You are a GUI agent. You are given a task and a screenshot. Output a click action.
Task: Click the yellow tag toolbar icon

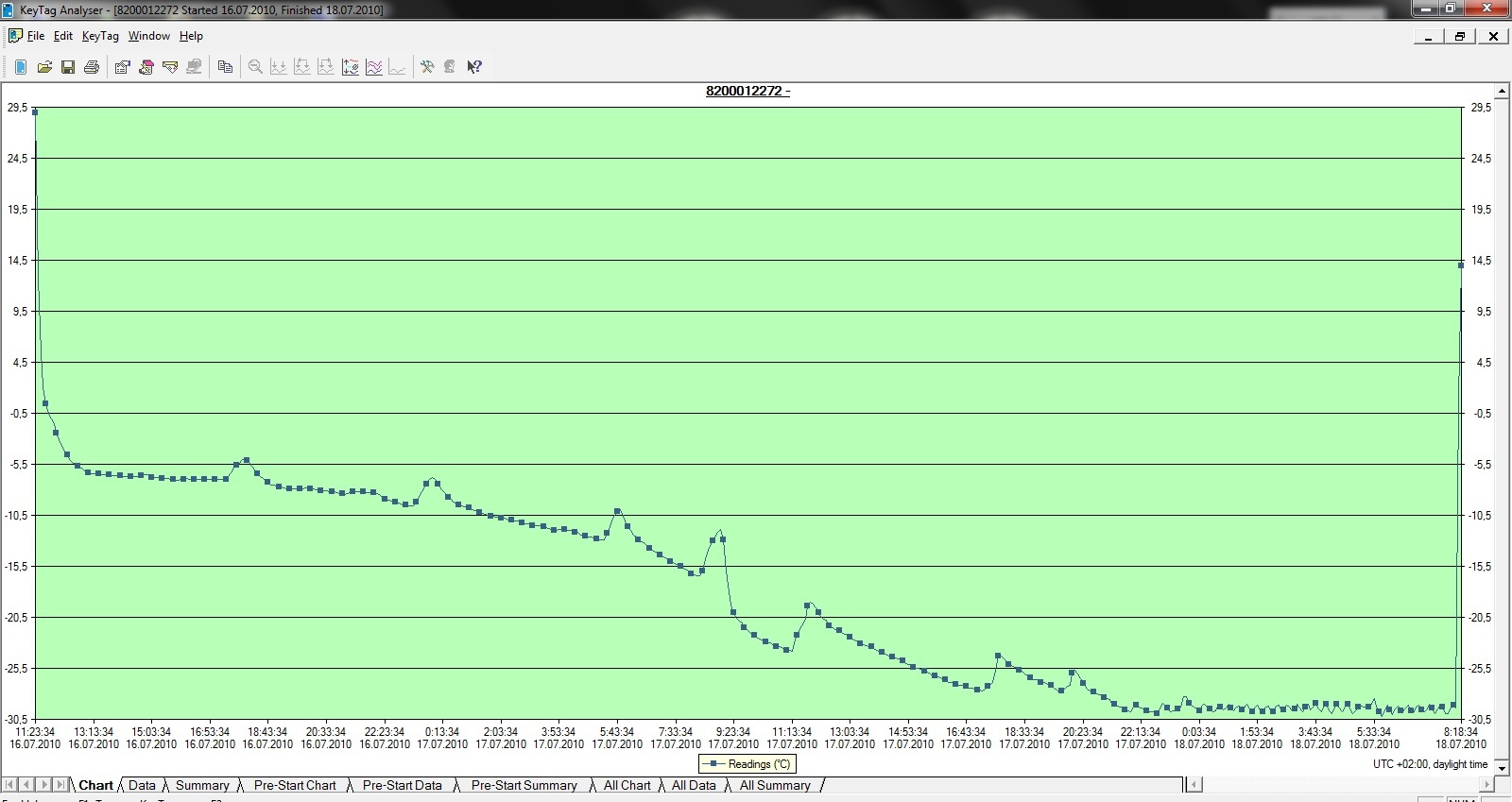[170, 67]
